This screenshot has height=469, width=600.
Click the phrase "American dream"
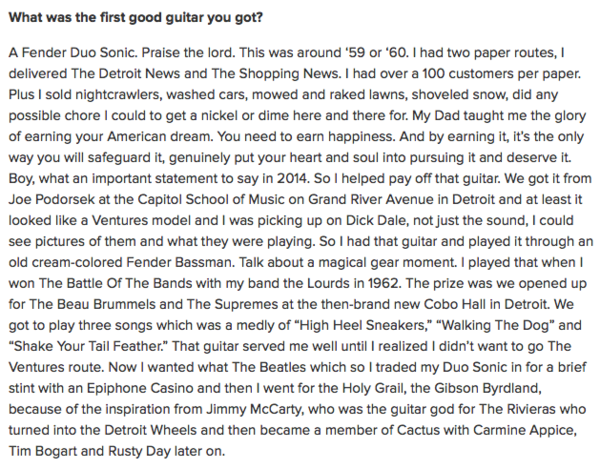point(159,137)
